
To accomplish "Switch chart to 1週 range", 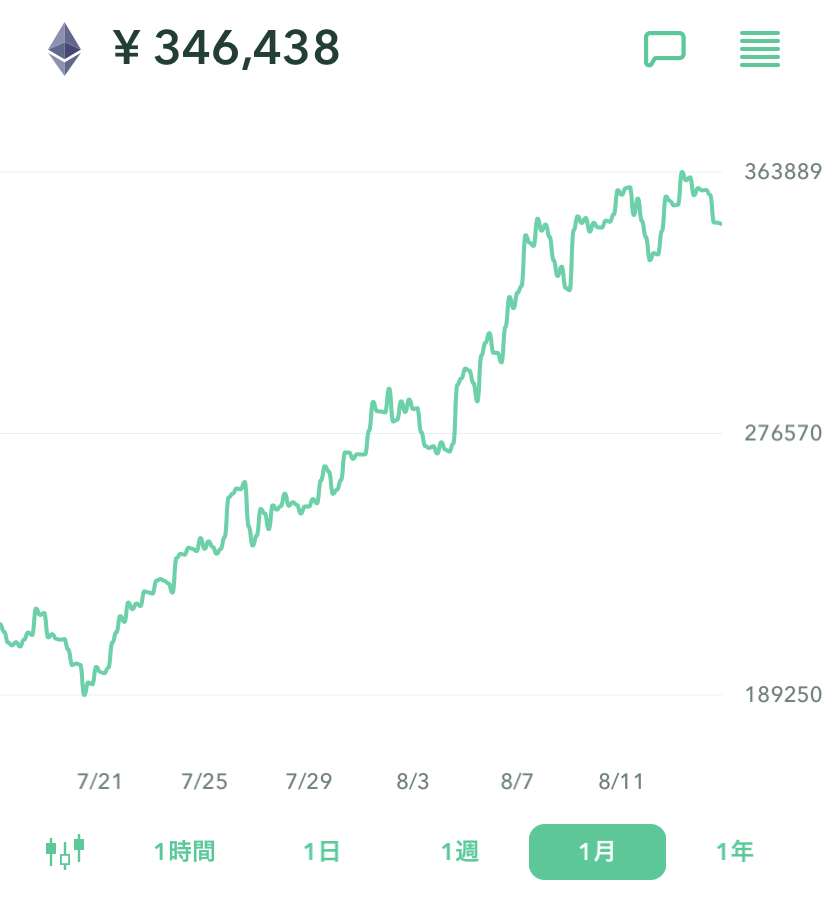I will point(460,852).
